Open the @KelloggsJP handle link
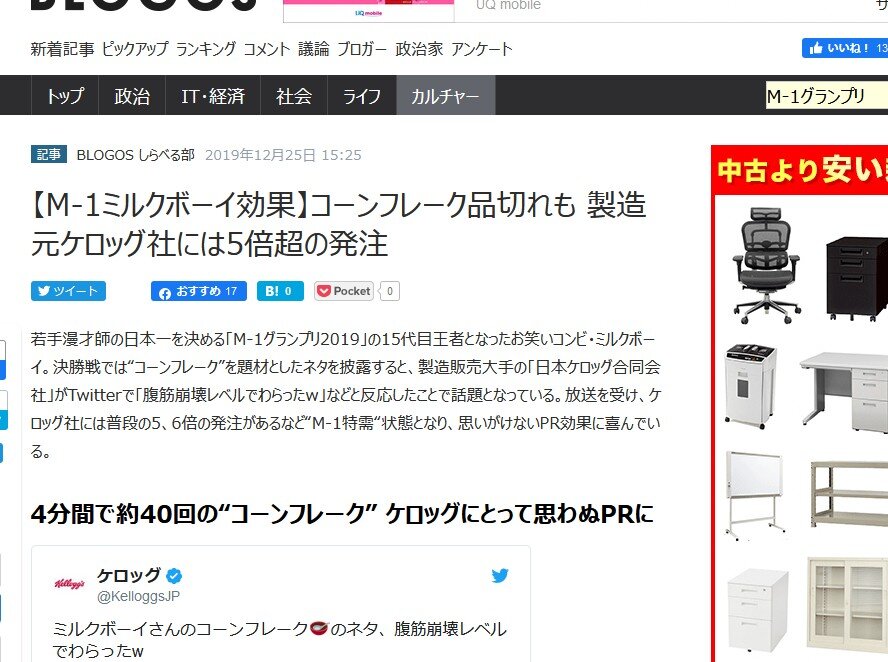The height and width of the screenshot is (662, 888). [138, 596]
